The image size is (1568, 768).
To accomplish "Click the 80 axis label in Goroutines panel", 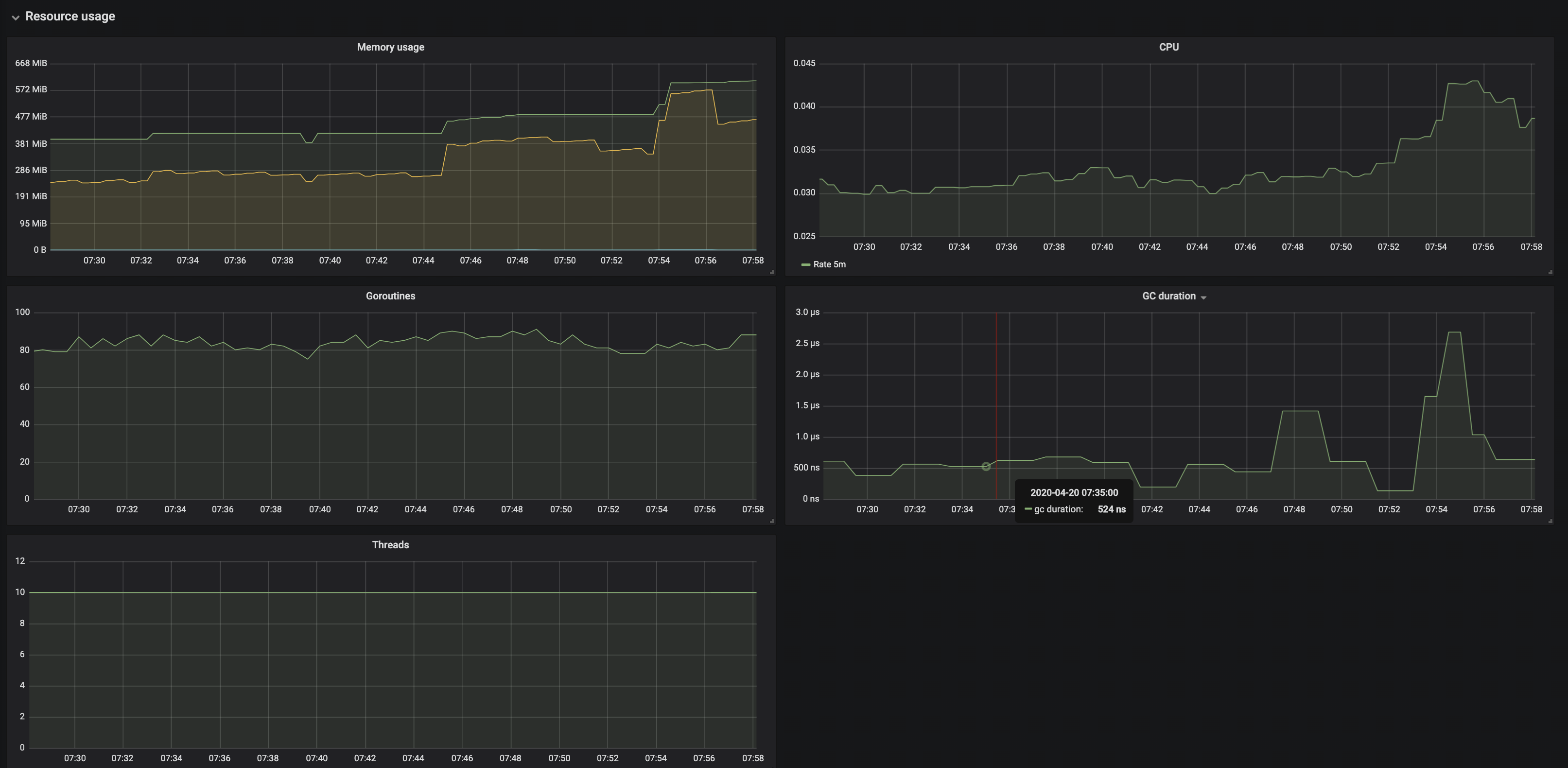I will [24, 350].
